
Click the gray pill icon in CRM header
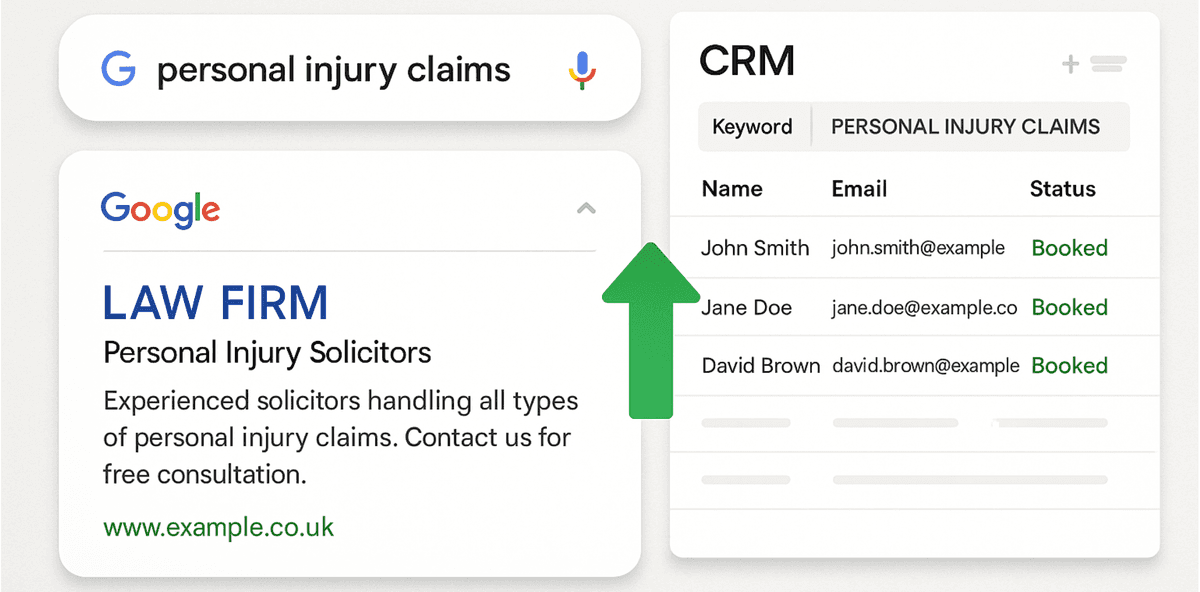click(x=1108, y=65)
